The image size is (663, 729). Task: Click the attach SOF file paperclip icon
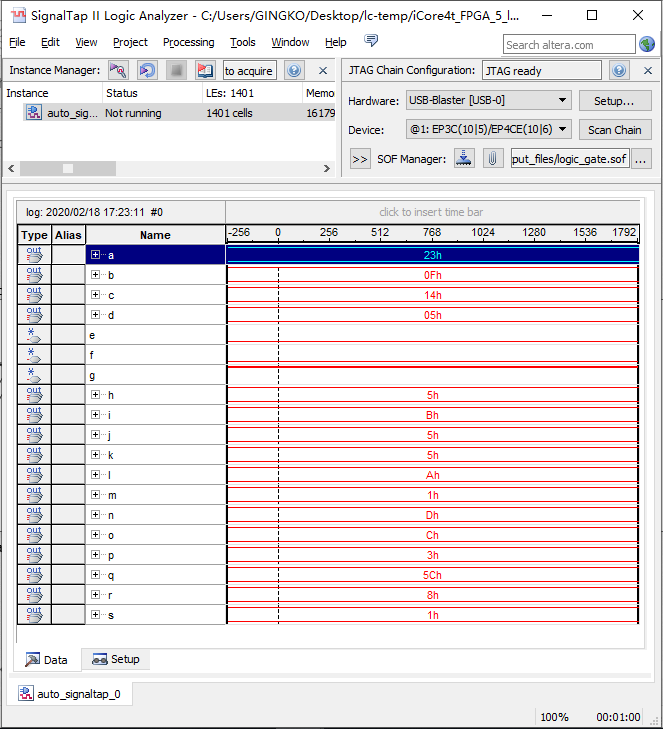(x=493, y=158)
